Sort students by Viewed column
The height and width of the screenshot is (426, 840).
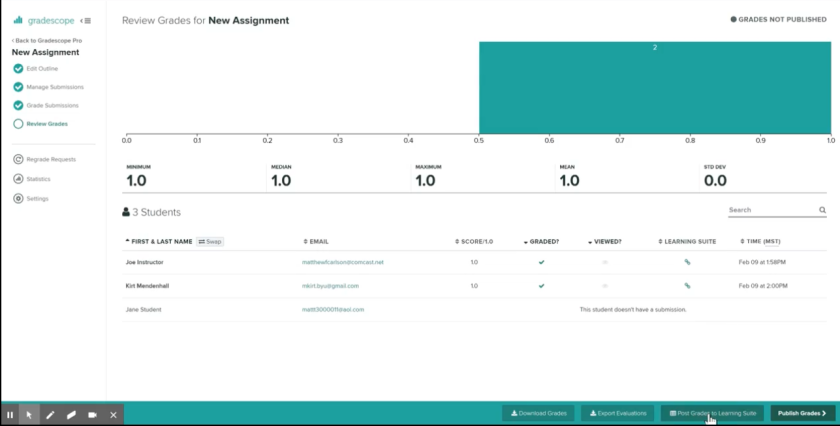(x=605, y=241)
